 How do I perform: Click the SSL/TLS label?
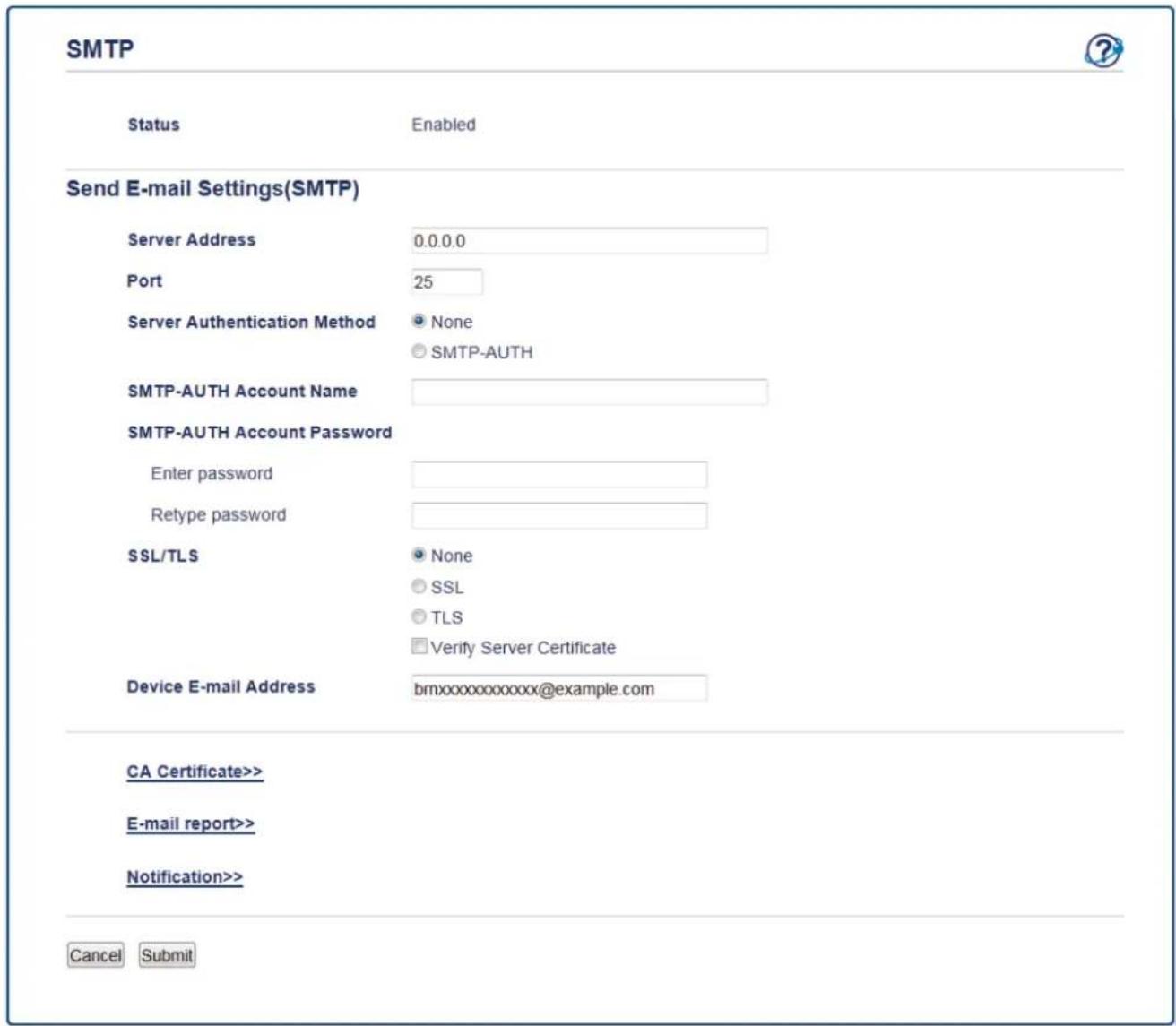coord(163,556)
